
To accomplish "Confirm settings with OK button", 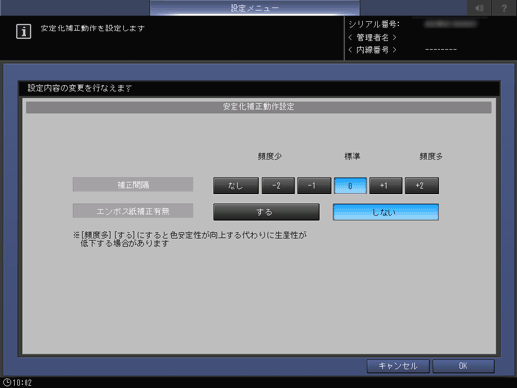I will (463, 366).
